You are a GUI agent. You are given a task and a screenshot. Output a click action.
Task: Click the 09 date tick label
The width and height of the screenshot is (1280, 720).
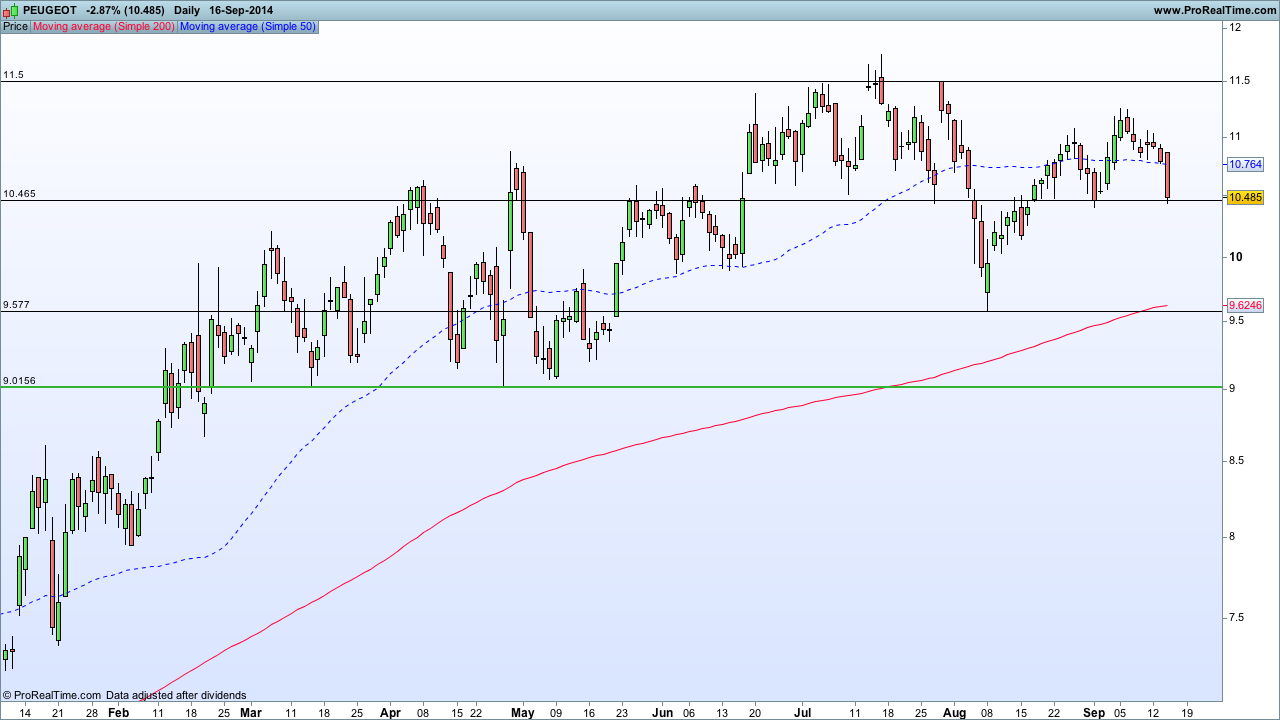point(556,713)
